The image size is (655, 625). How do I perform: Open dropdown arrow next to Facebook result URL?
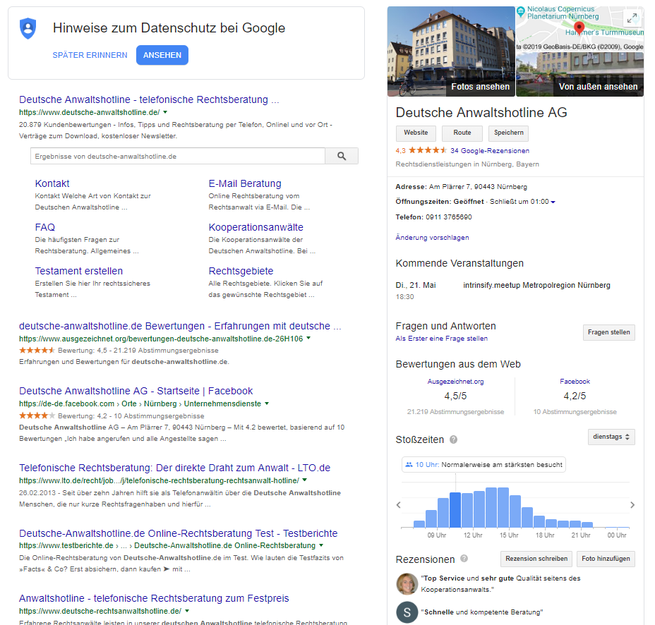point(267,403)
